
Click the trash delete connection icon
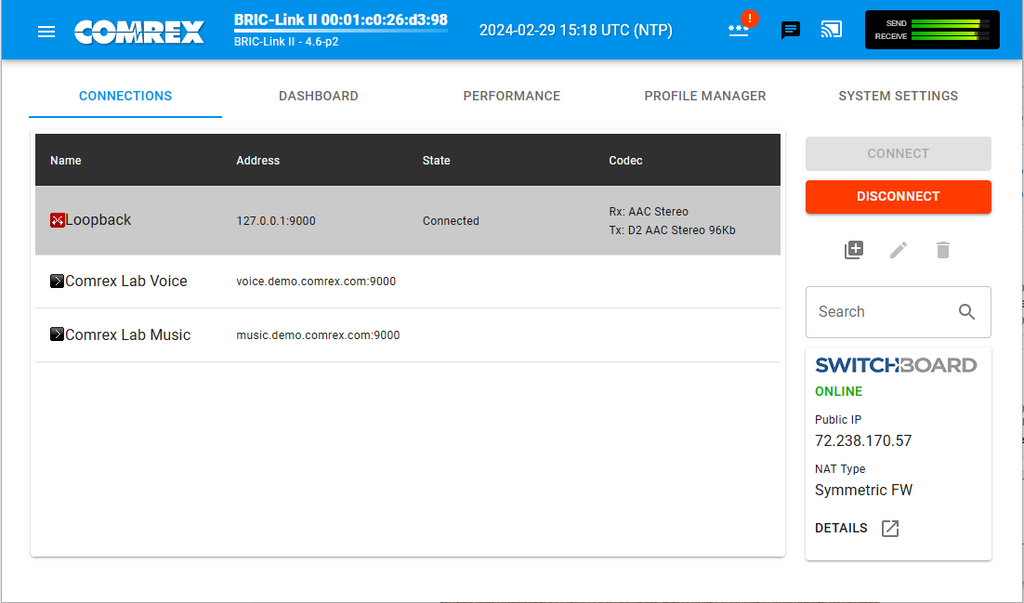coord(942,250)
